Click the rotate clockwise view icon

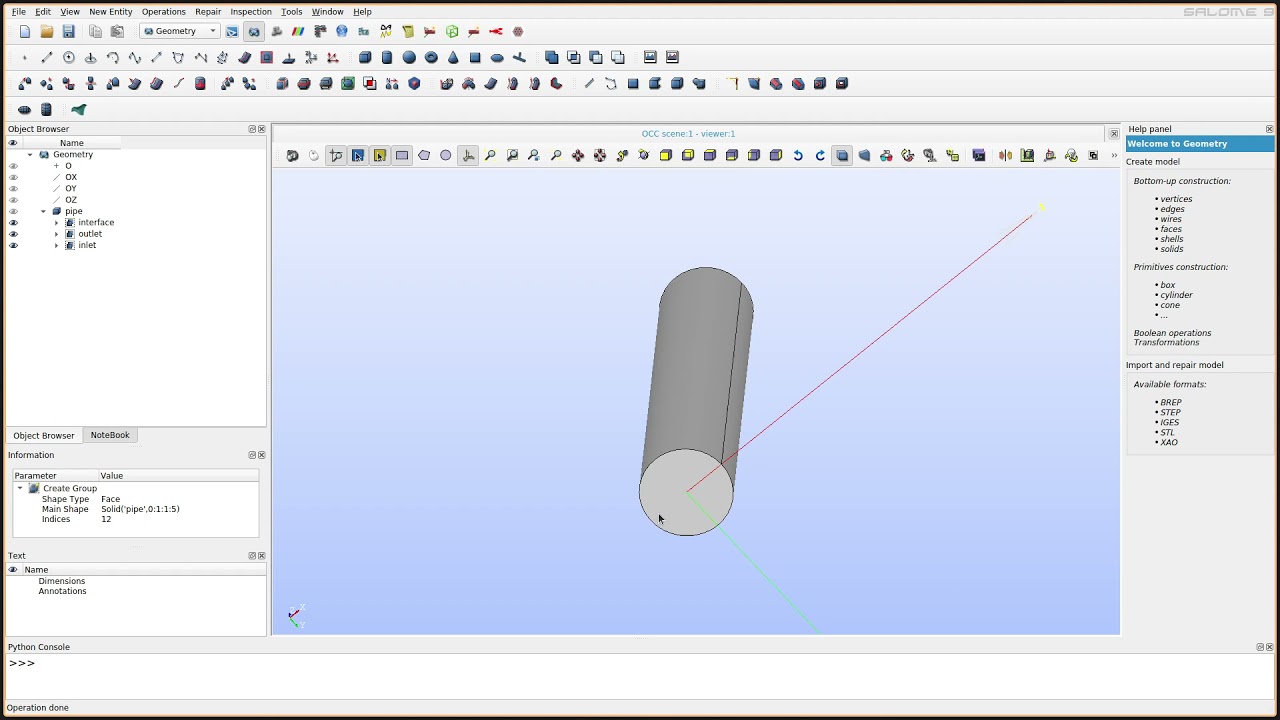820,155
